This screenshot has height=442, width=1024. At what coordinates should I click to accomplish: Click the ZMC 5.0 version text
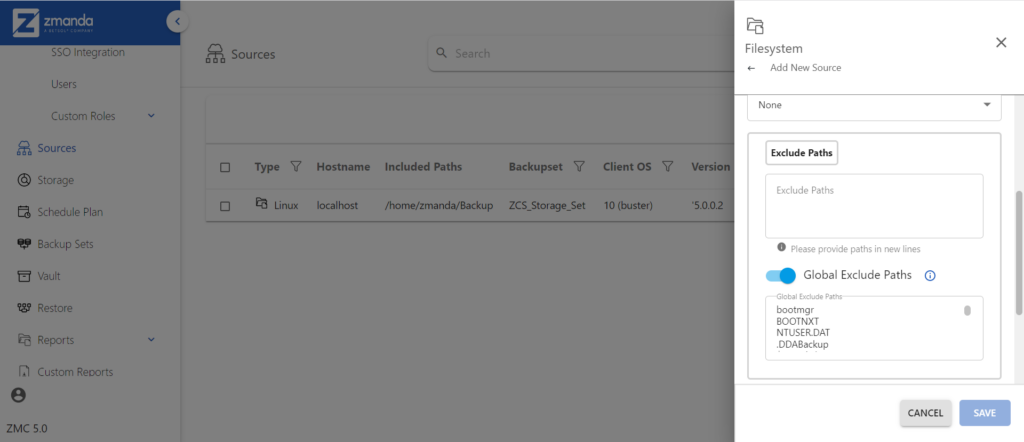[27, 429]
